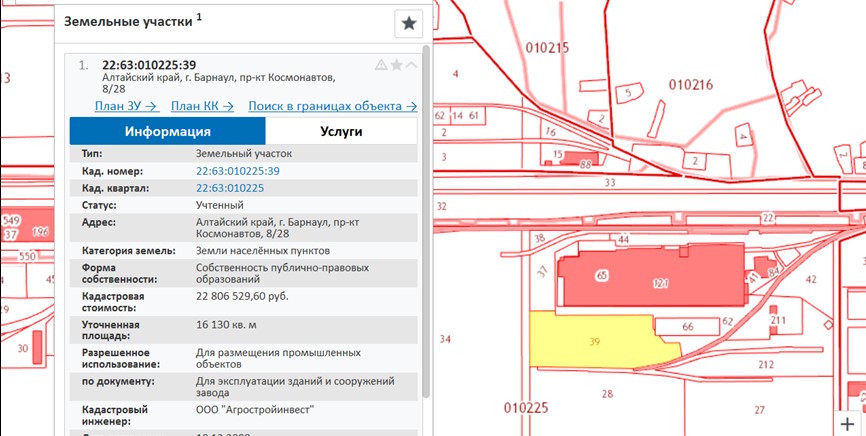Open Поиск в границах объекта link

click(x=332, y=106)
